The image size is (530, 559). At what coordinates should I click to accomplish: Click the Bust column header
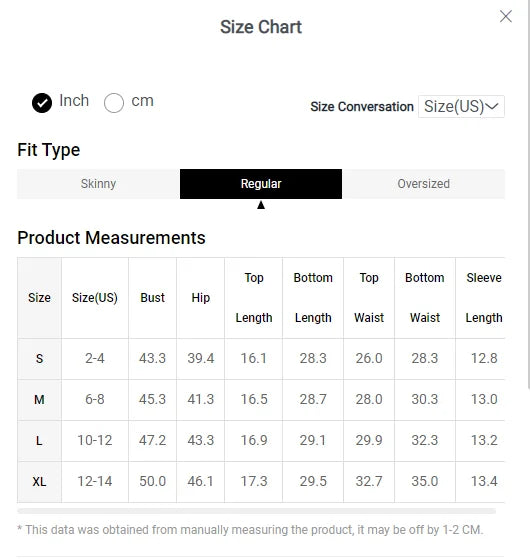[153, 298]
